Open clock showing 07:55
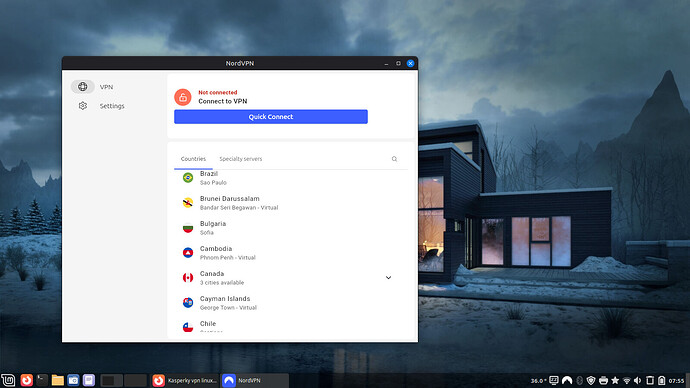 (676, 381)
